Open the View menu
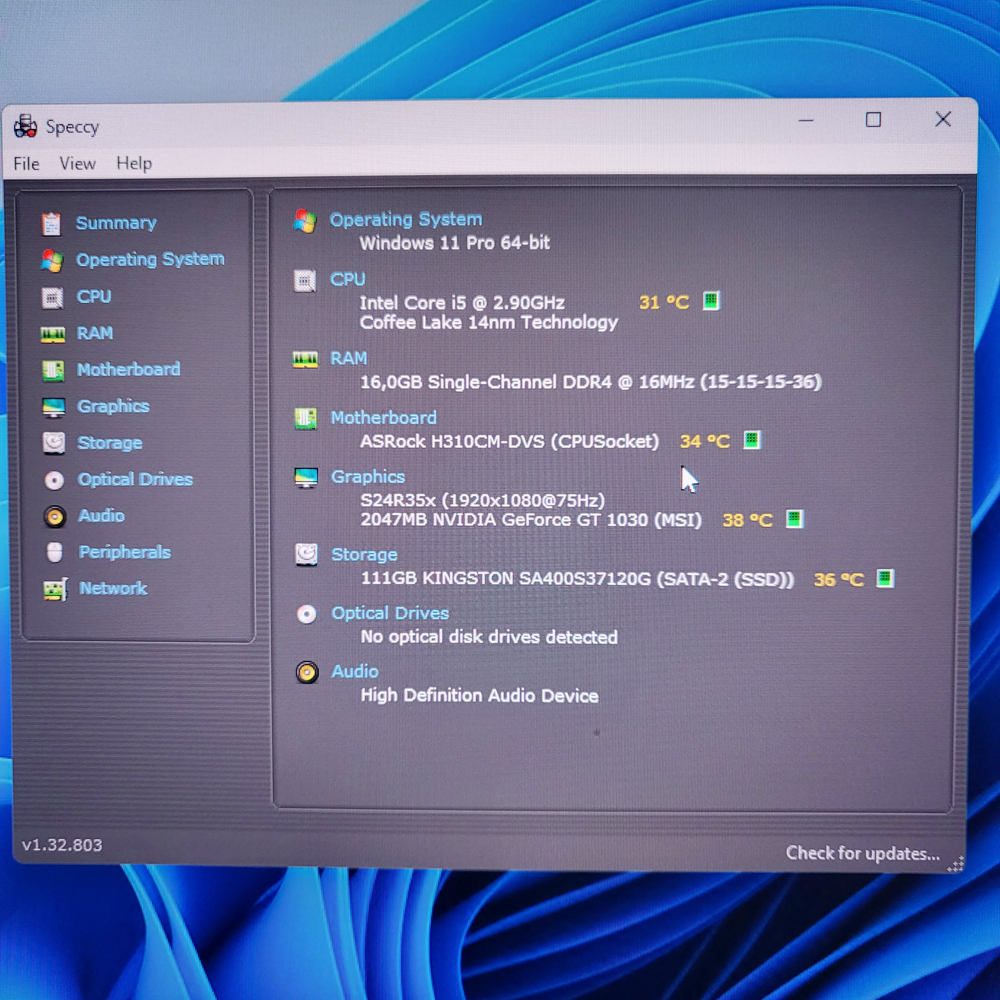 [77, 164]
